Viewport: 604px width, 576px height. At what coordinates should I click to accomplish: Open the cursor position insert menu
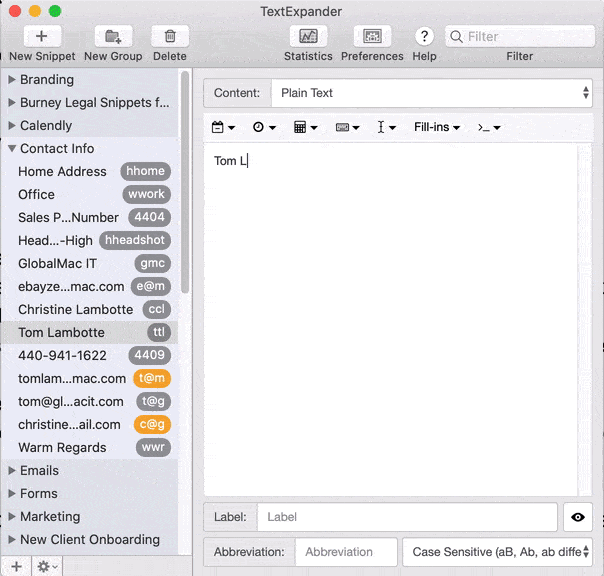[386, 127]
